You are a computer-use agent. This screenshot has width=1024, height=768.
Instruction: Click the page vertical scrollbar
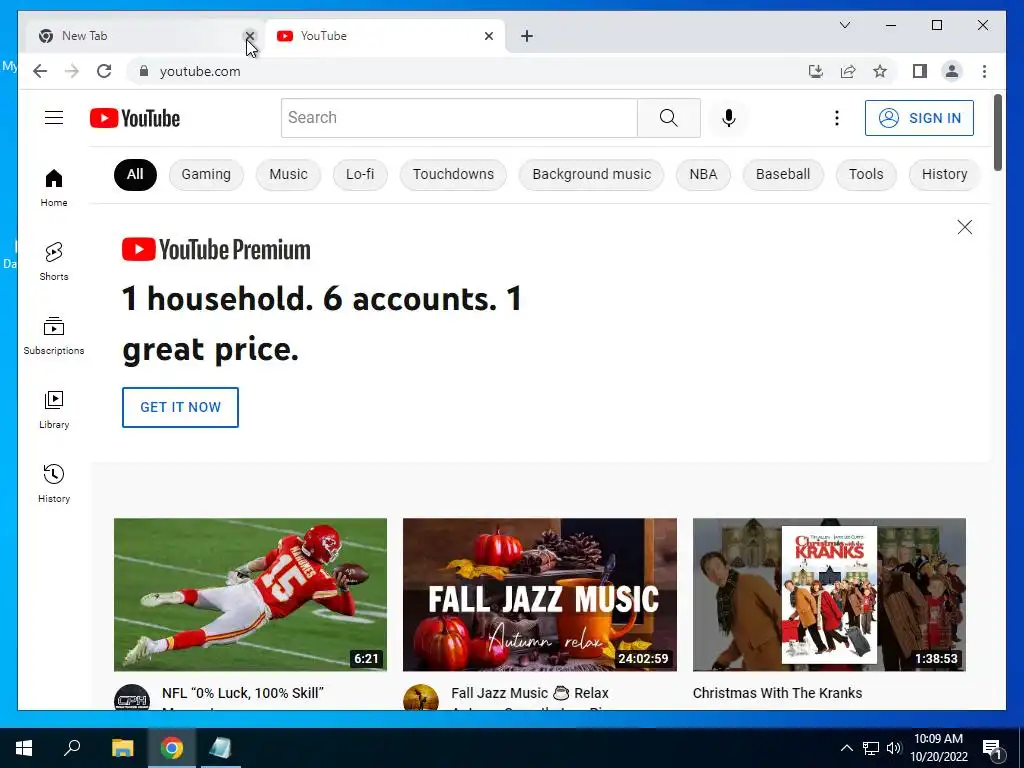tap(997, 133)
